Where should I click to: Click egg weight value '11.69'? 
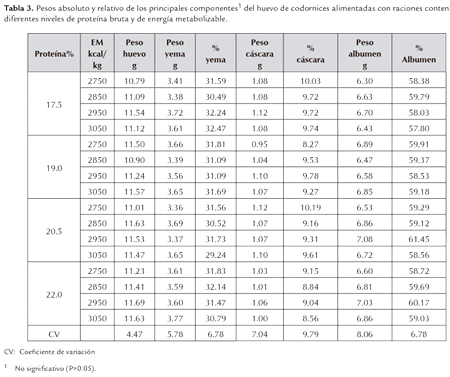[x=134, y=303]
